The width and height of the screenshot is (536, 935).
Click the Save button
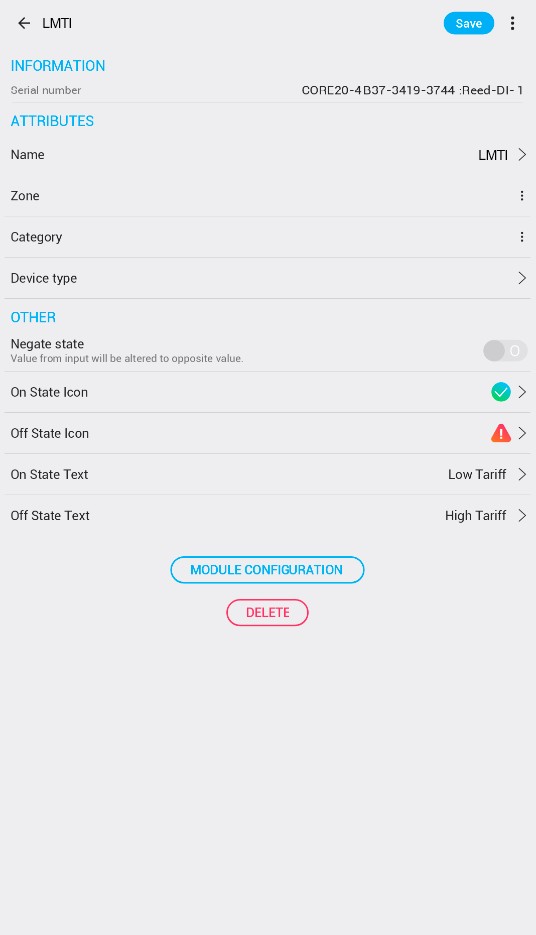click(x=469, y=23)
